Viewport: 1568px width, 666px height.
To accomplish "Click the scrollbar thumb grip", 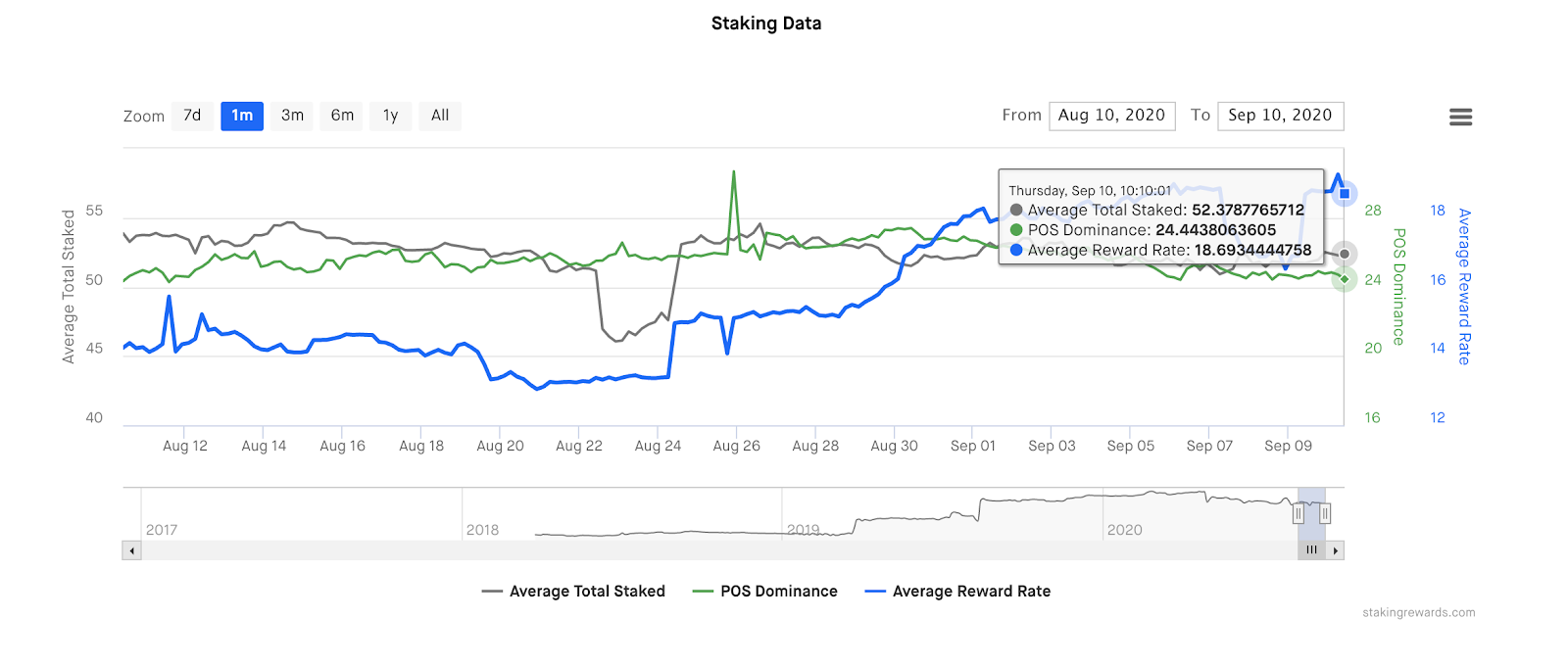I will [1311, 550].
